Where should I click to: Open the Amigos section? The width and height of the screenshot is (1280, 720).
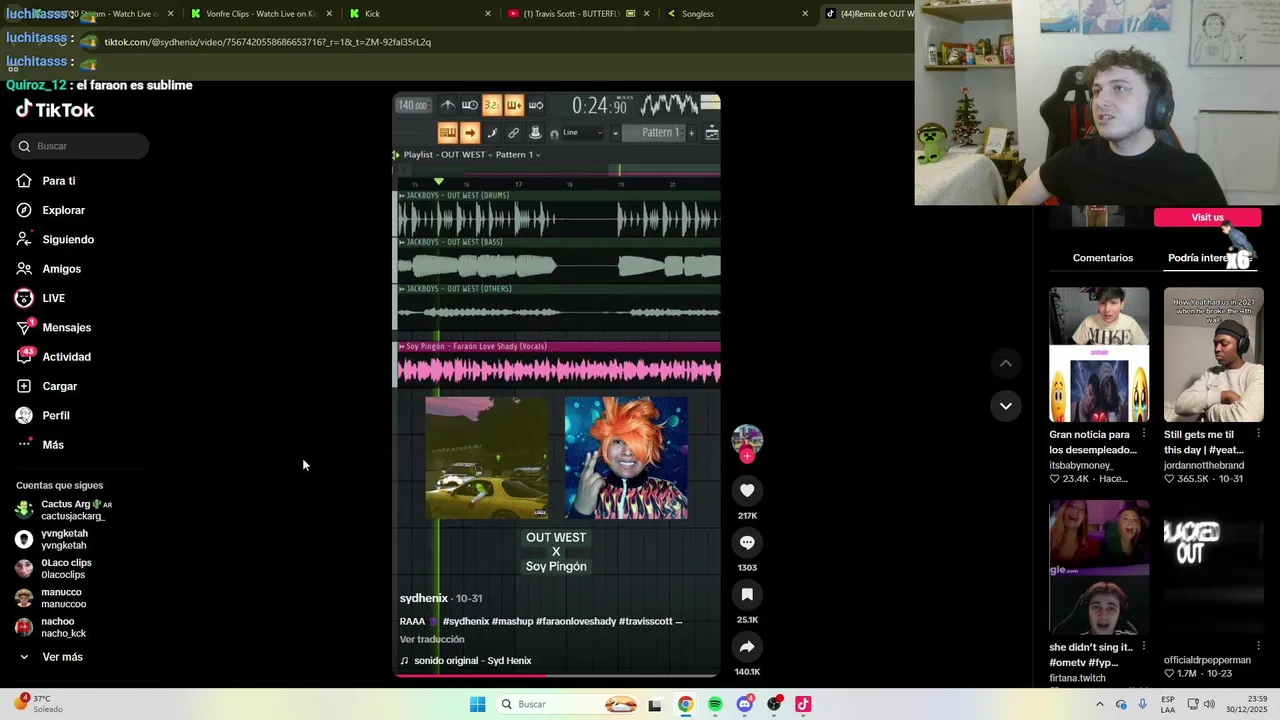49,269
